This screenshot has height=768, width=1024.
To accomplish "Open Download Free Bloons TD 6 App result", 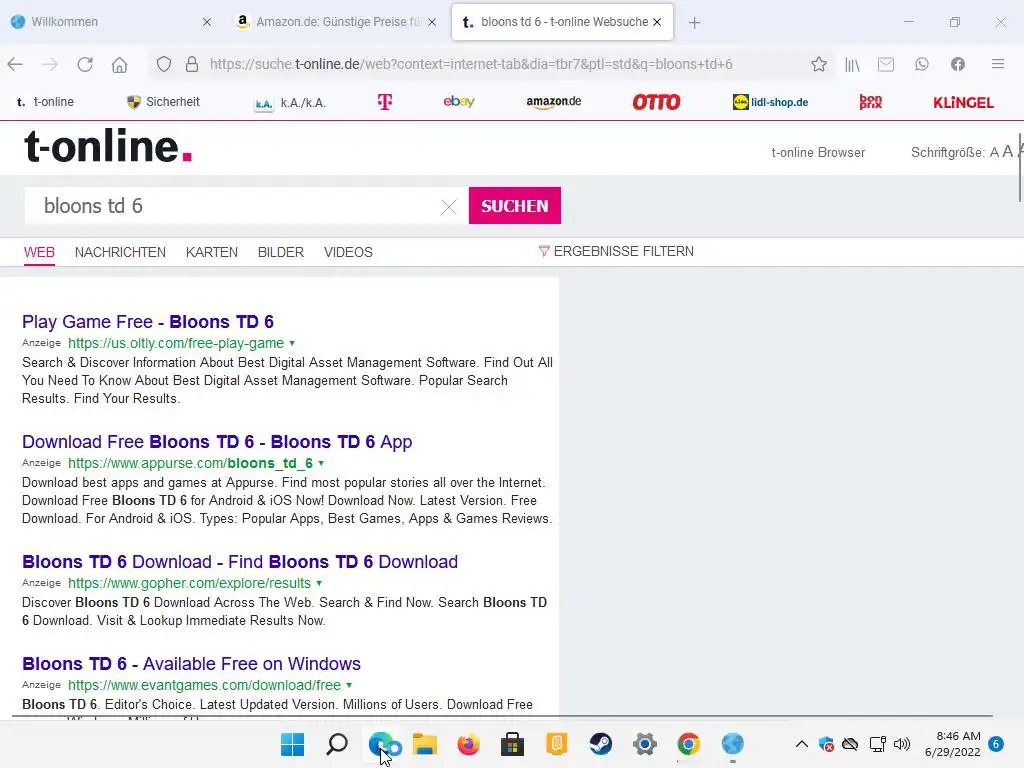I will point(217,442).
